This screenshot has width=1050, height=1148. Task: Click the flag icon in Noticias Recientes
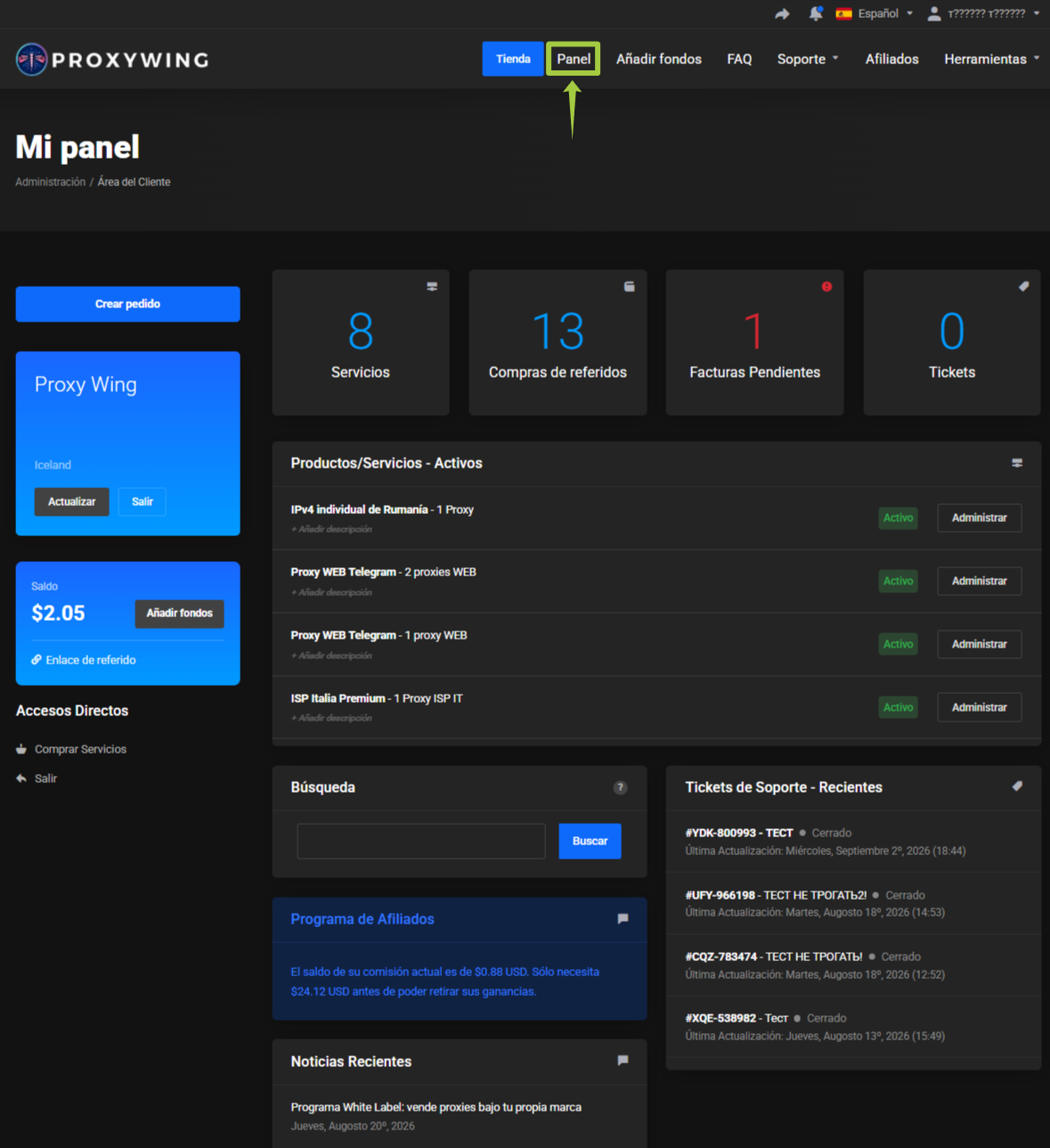click(x=623, y=1060)
